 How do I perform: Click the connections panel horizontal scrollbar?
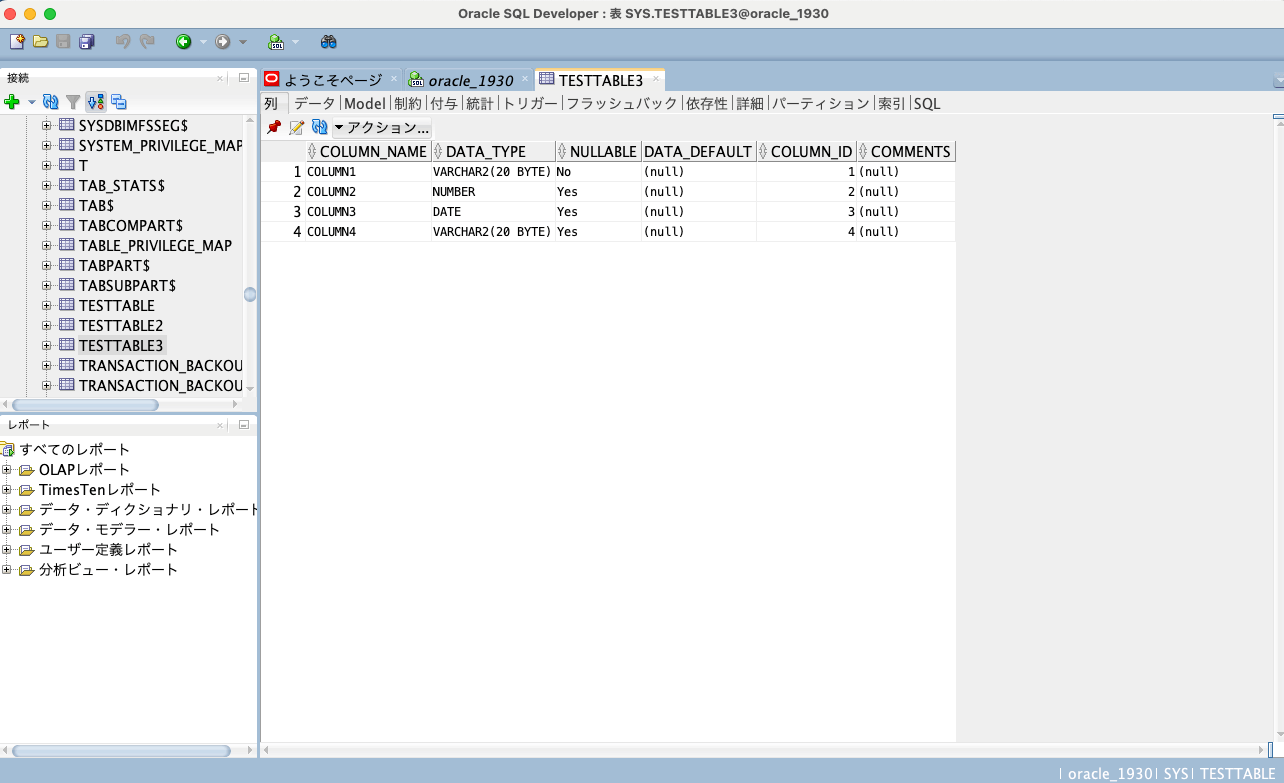click(85, 405)
